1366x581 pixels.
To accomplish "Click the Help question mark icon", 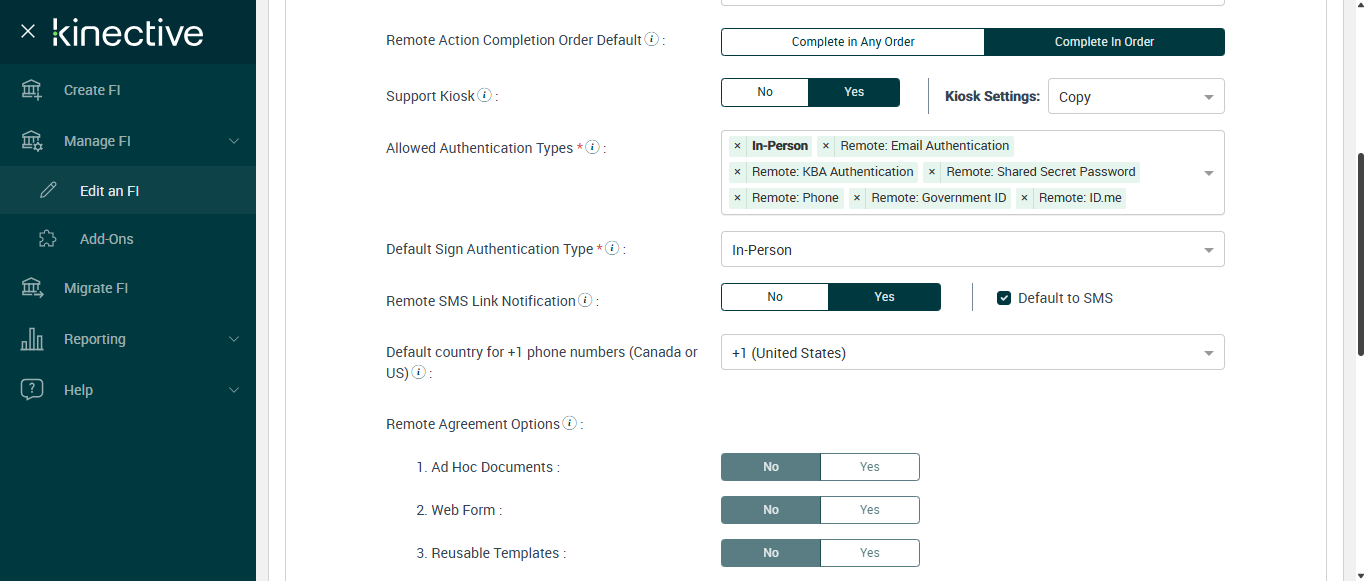I will tap(32, 390).
